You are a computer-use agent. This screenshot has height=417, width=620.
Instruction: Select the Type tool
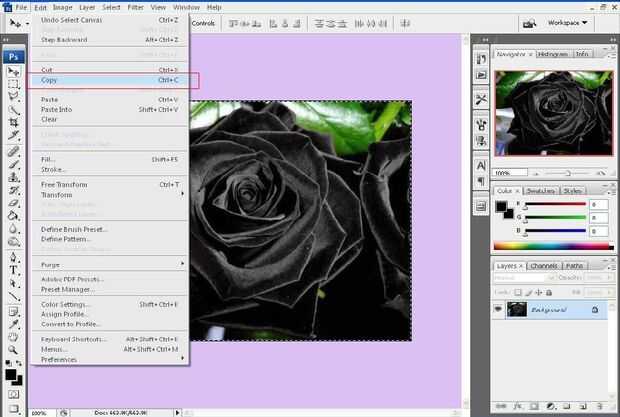(13, 270)
